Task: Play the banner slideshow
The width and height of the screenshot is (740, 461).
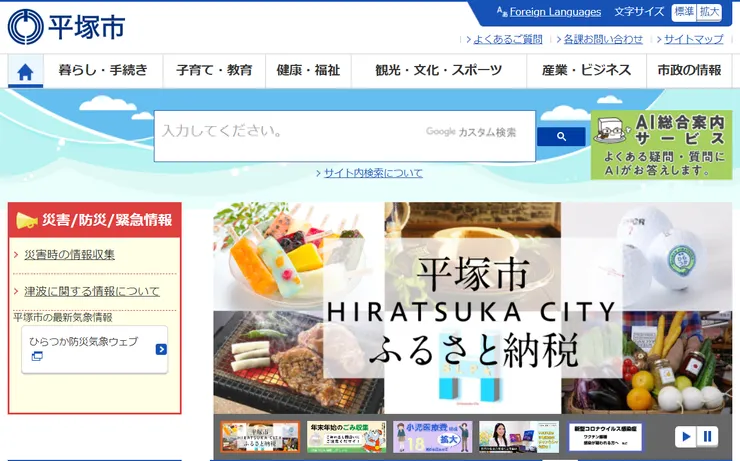Action: [685, 436]
